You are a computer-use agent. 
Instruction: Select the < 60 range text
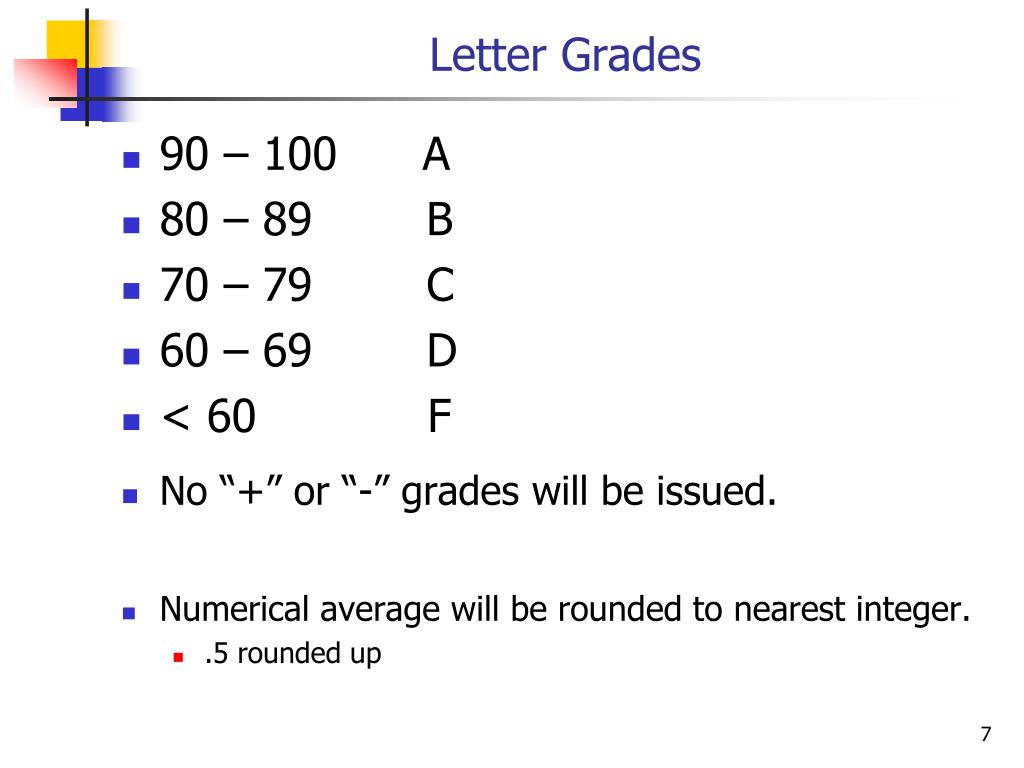coord(208,416)
